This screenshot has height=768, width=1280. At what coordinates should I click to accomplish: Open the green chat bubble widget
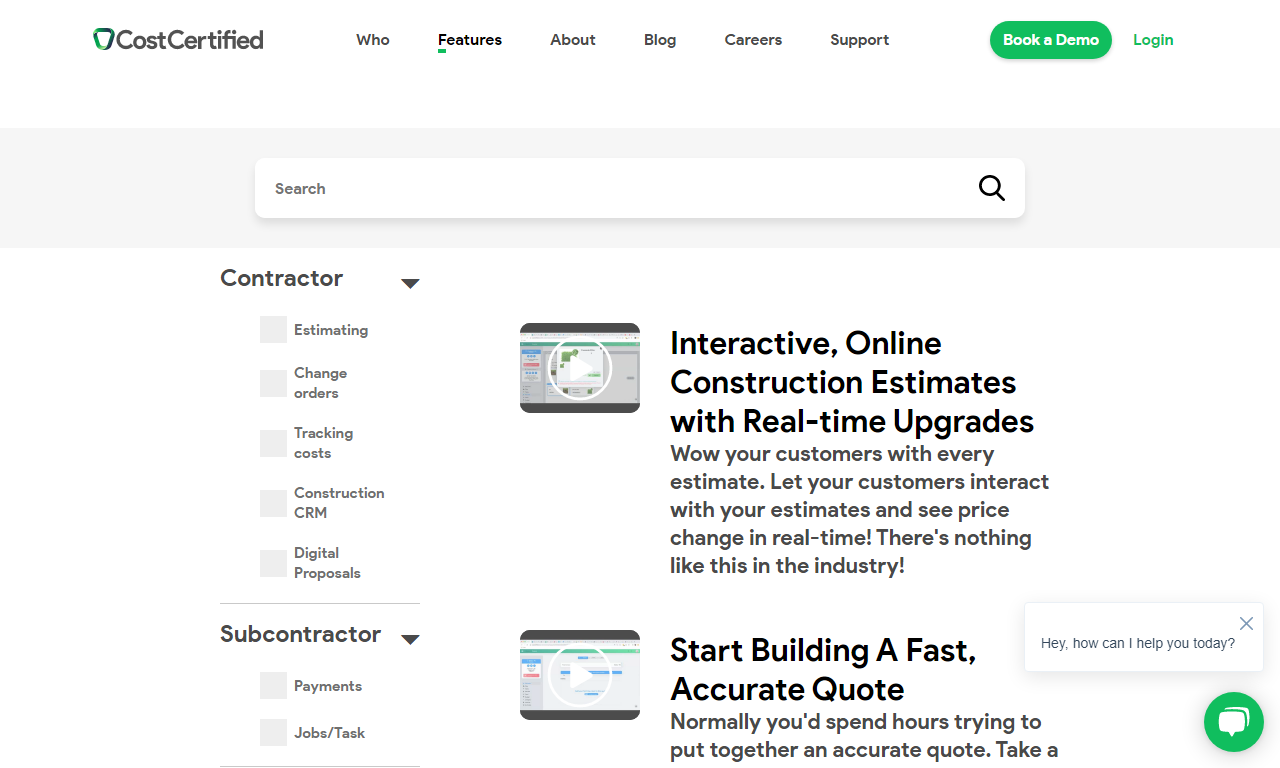(1234, 722)
